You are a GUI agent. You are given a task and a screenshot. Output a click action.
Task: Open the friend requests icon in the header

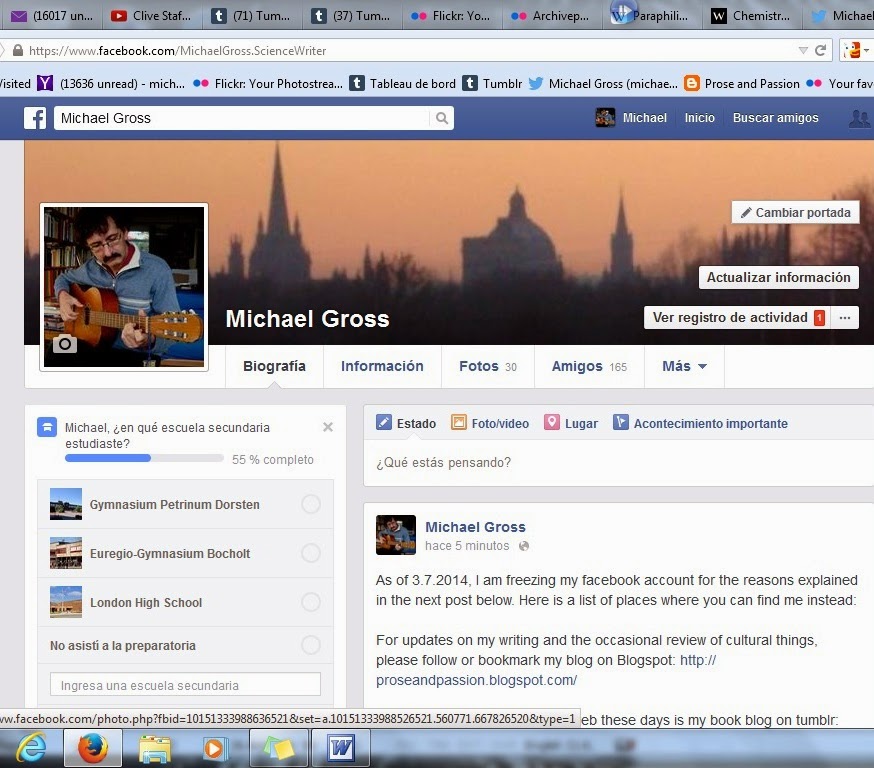(x=860, y=118)
